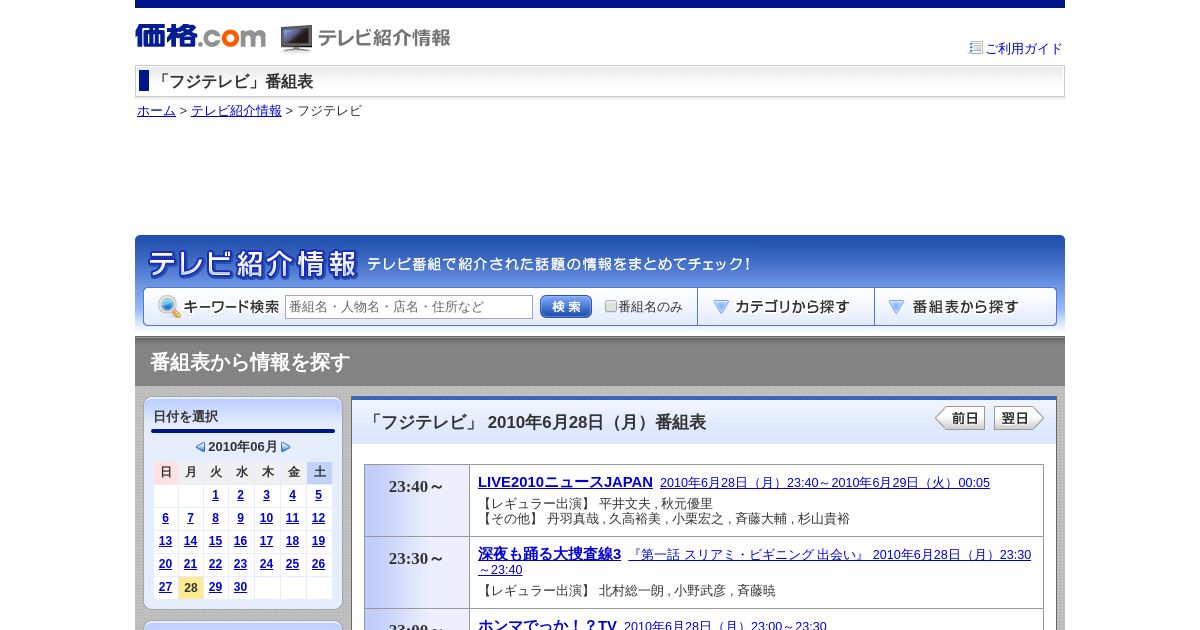Click the 検索 search button

(566, 307)
